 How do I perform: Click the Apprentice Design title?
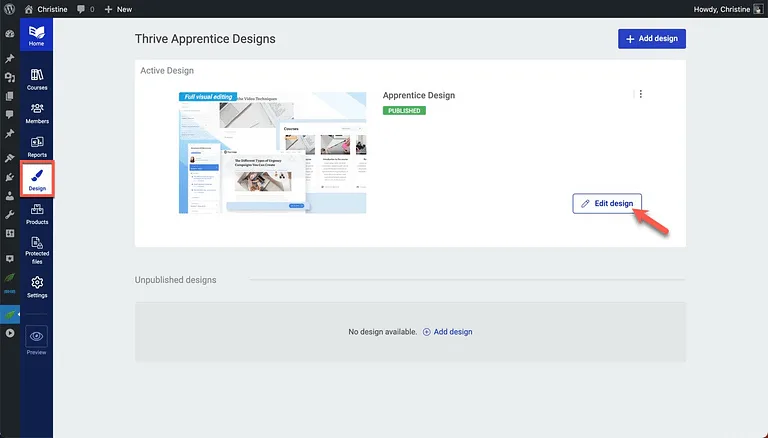(x=419, y=95)
